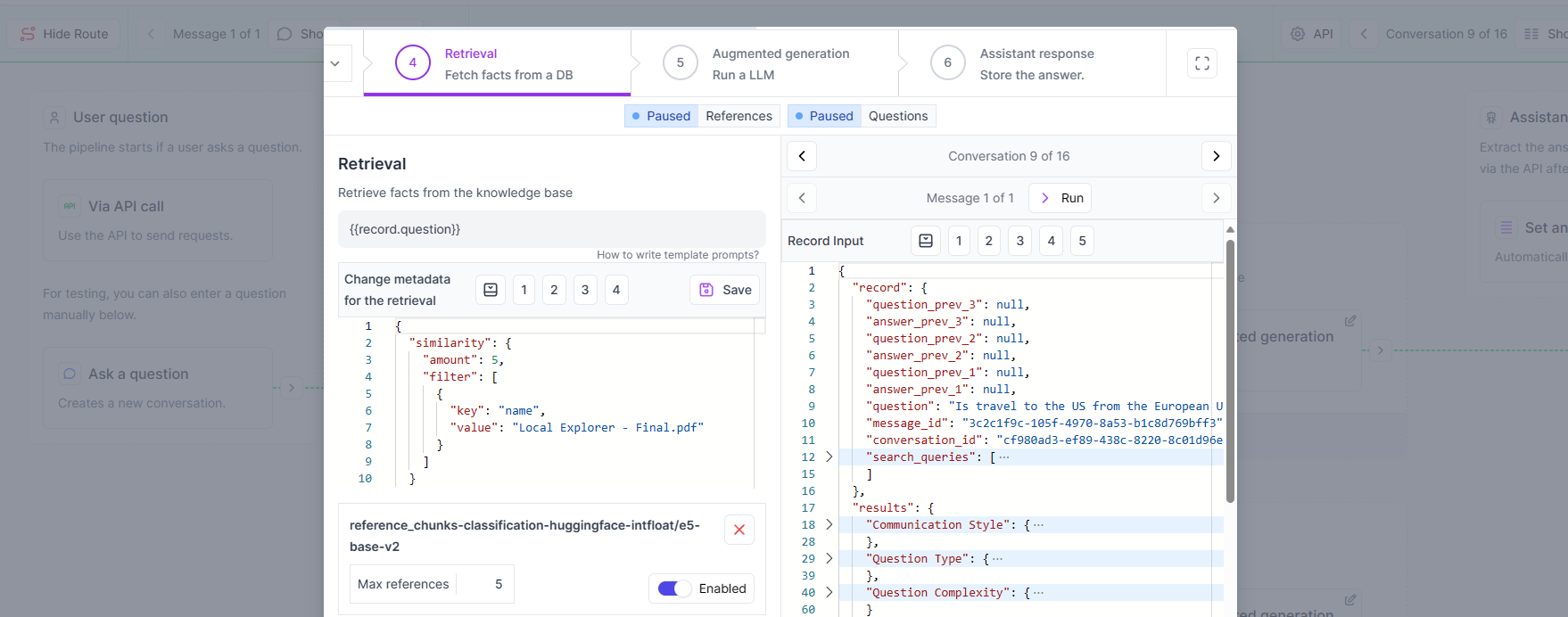Set metadata editor fold level 4

[x=616, y=290]
